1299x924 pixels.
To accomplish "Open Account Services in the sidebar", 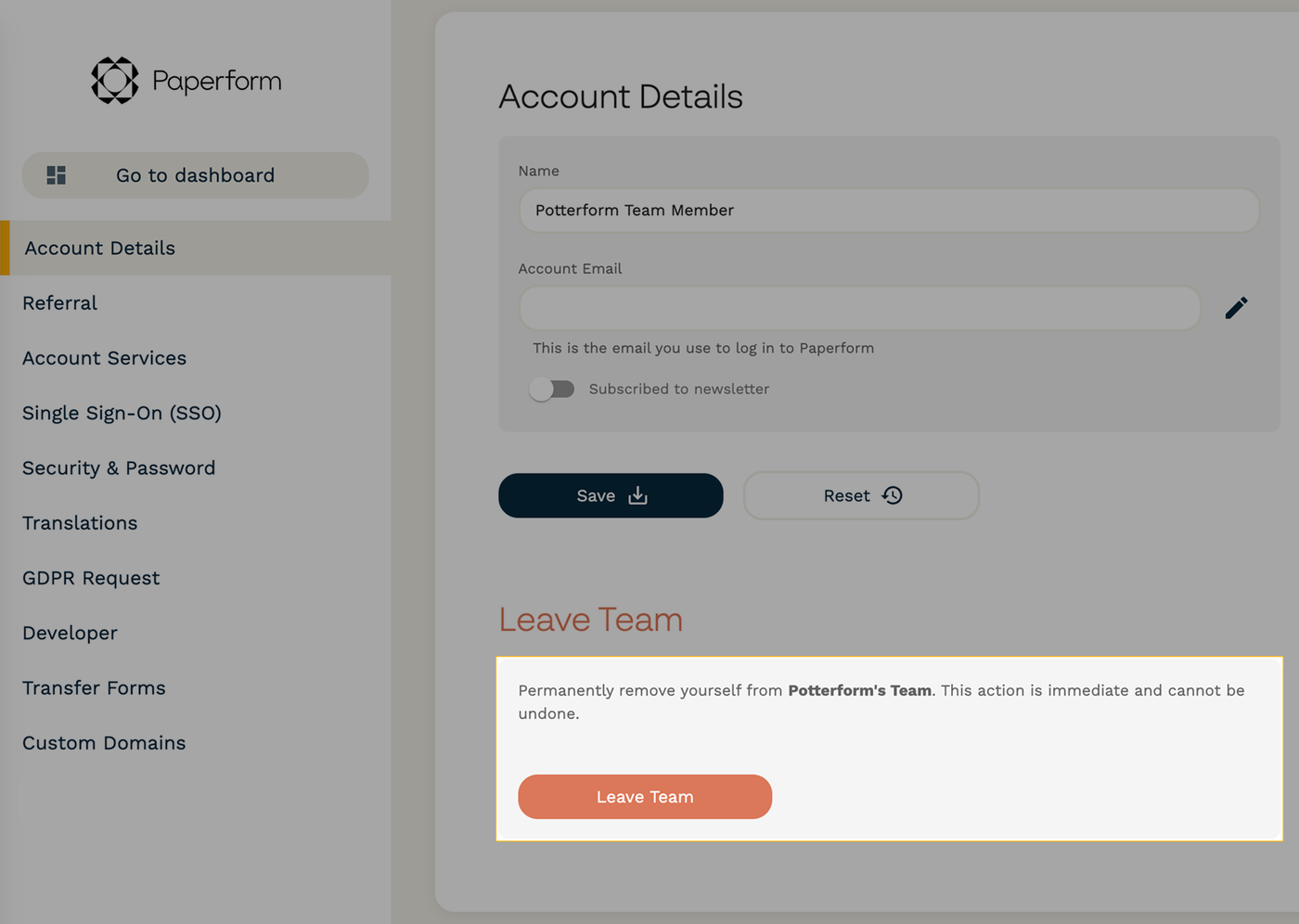I will (x=105, y=358).
